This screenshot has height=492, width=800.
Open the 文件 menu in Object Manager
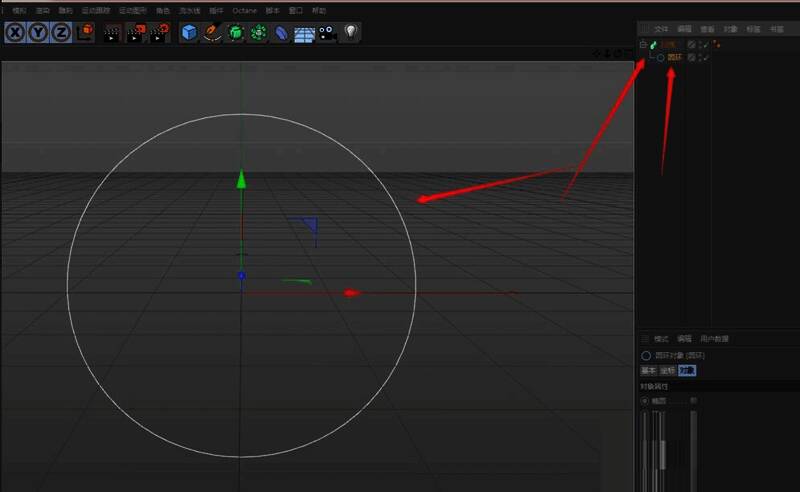(x=661, y=30)
